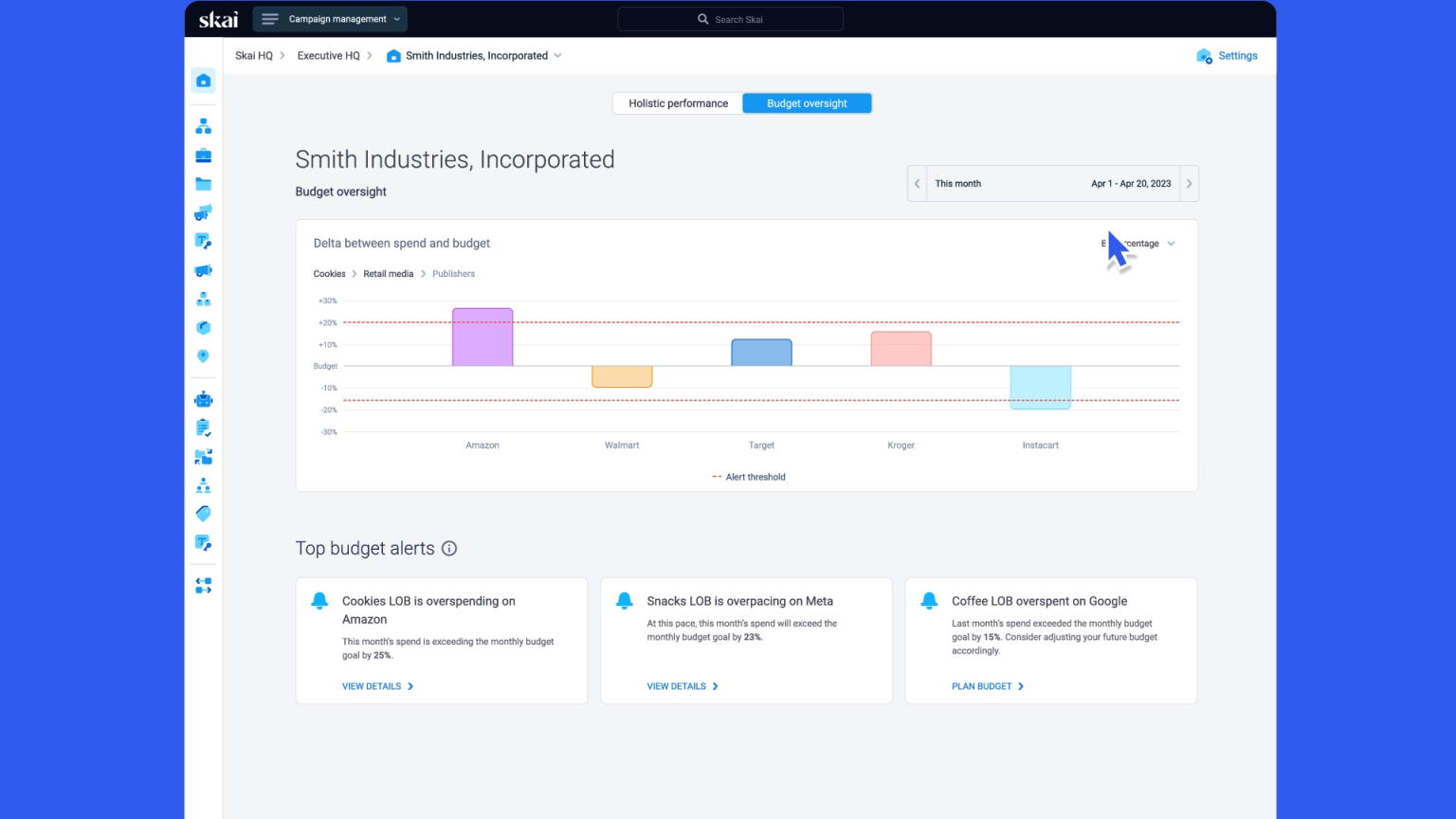The image size is (1456, 819).
Task: Select the location pin sidebar icon
Action: coord(203,356)
